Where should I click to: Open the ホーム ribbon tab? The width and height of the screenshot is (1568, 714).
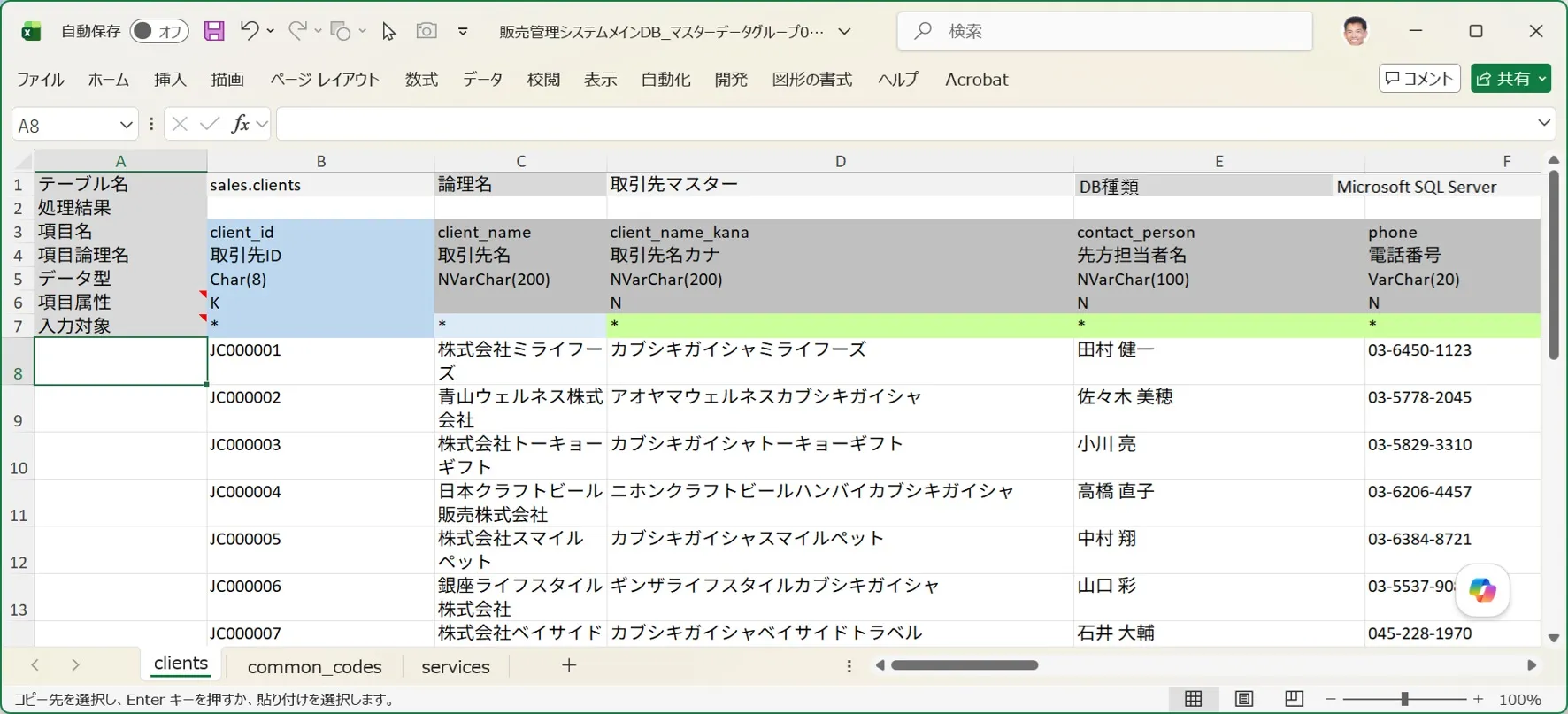pos(109,80)
